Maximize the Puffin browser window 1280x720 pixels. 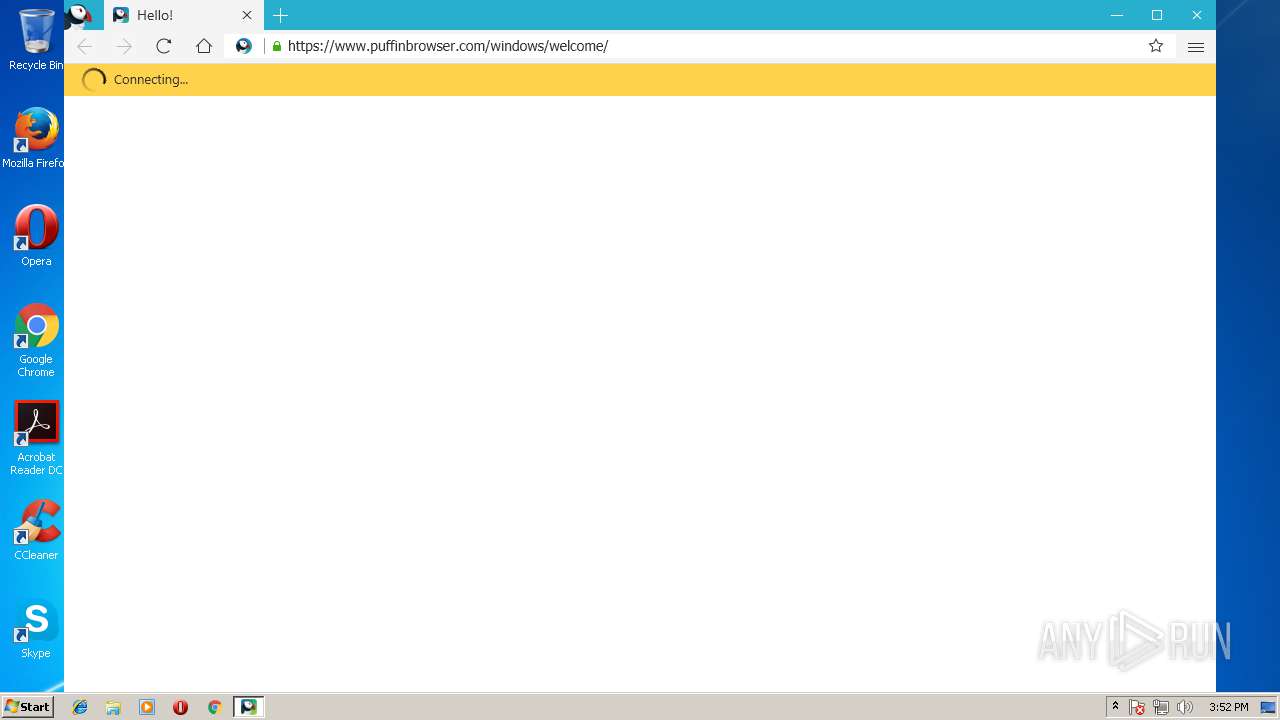pyautogui.click(x=1157, y=15)
